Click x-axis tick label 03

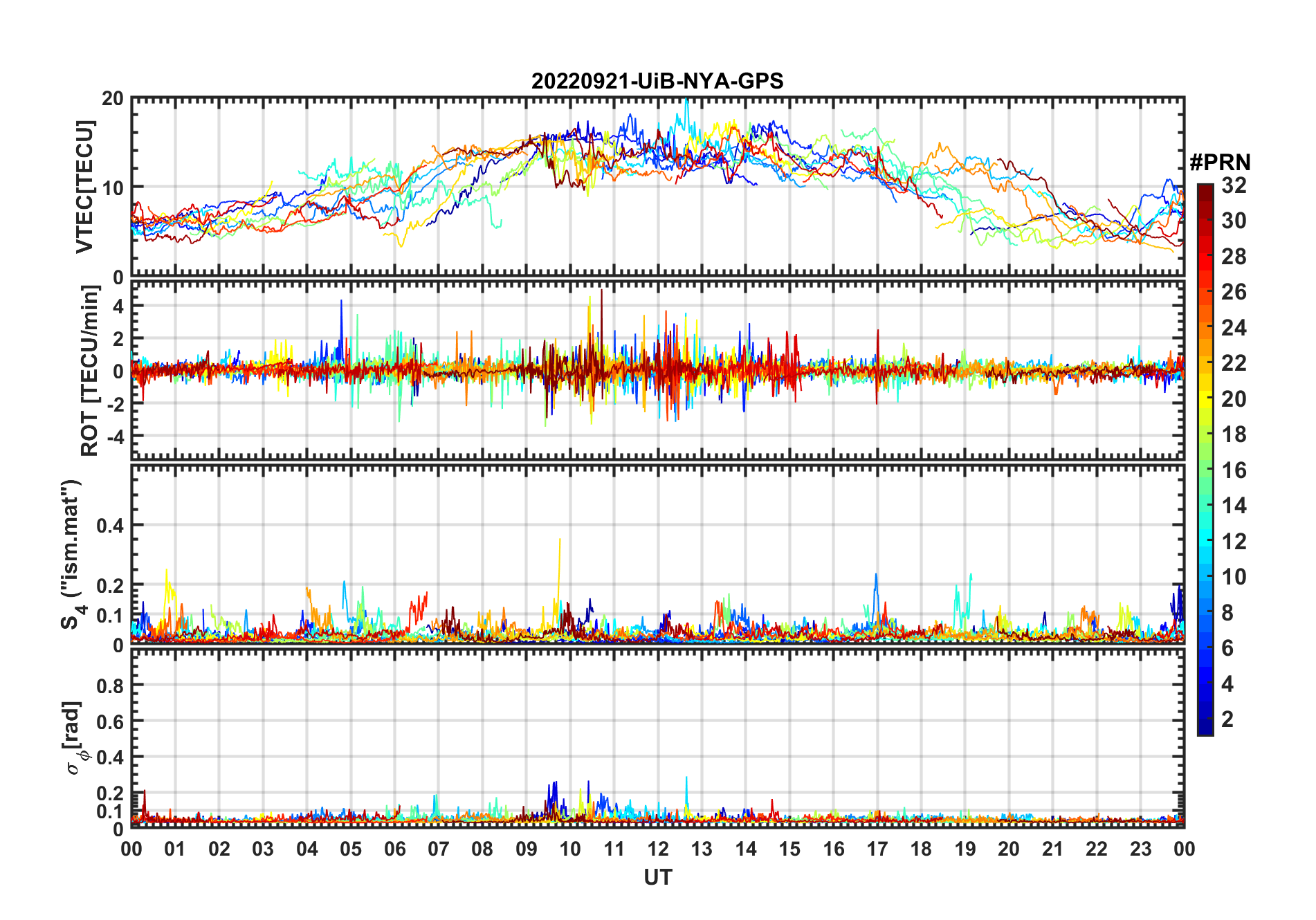[x=263, y=849]
